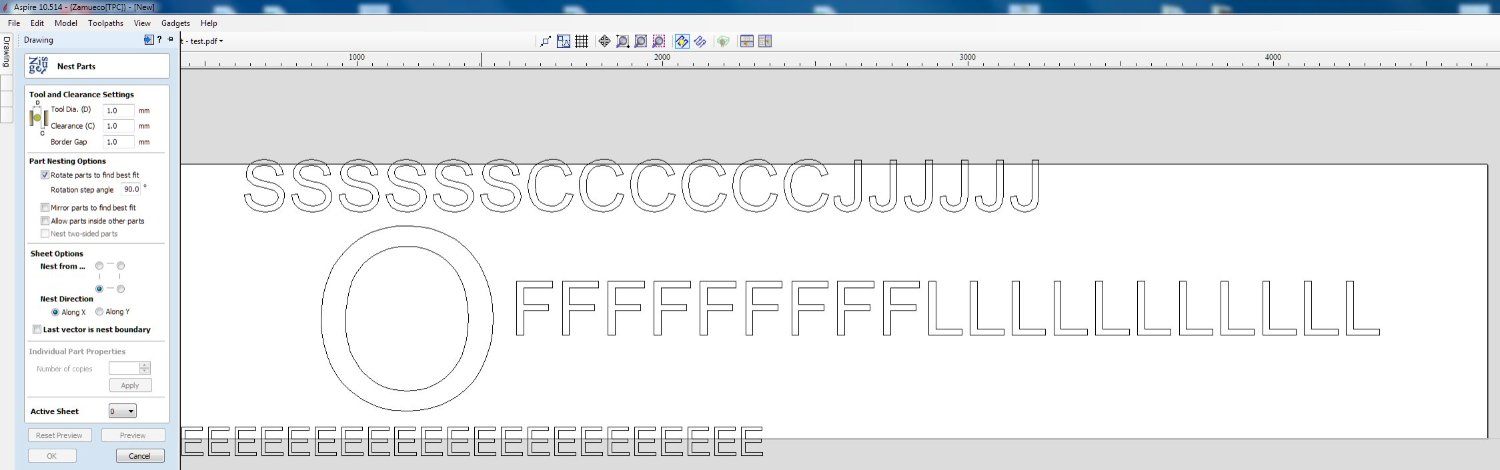Tile the 2D and 3D views horizontally
Viewport: 1500px width, 470px height.
[747, 41]
